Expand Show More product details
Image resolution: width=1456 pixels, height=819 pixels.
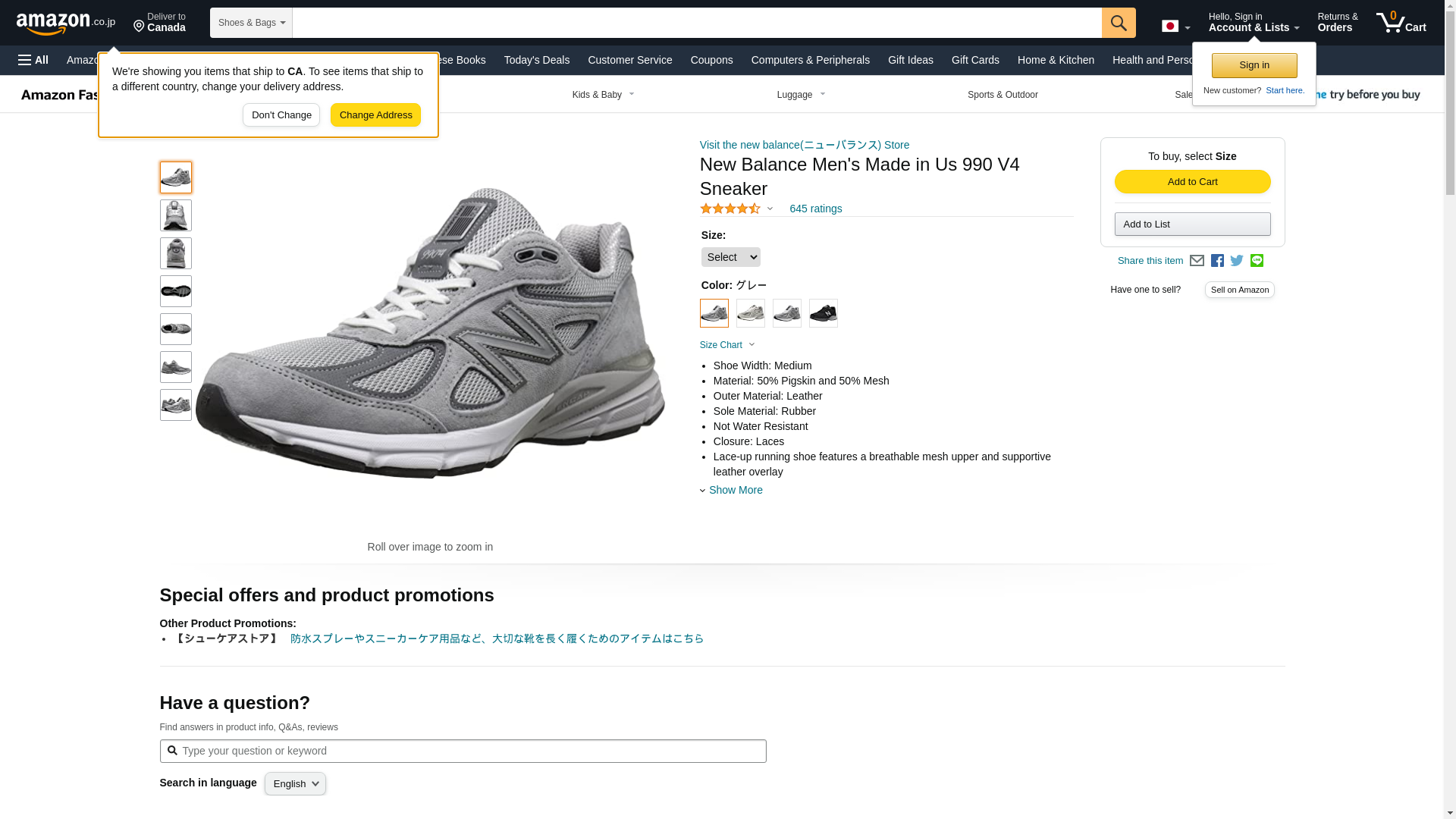point(735,490)
